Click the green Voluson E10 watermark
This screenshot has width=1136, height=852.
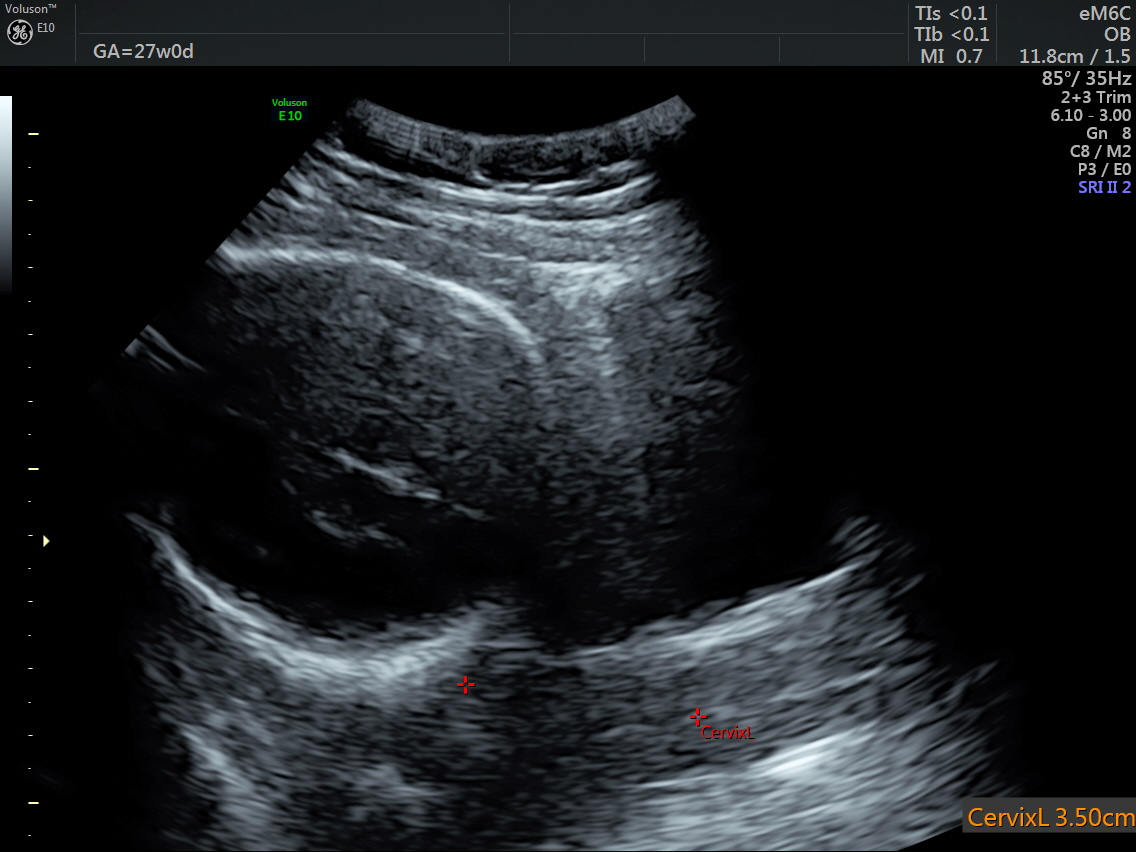click(289, 109)
